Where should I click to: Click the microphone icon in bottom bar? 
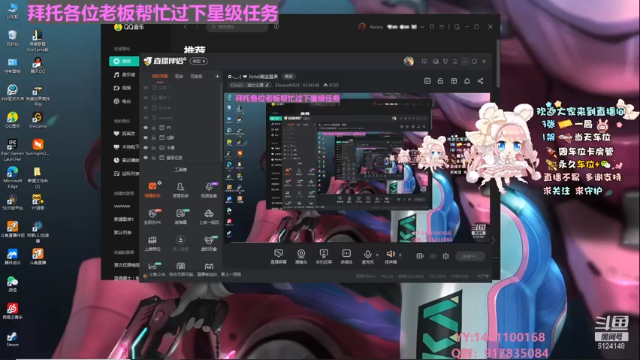pyautogui.click(x=367, y=254)
